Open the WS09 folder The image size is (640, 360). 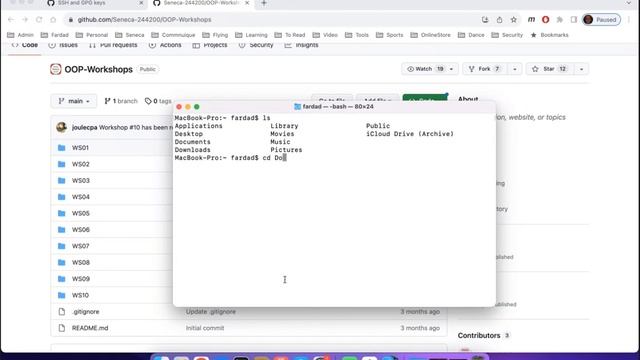(80, 279)
